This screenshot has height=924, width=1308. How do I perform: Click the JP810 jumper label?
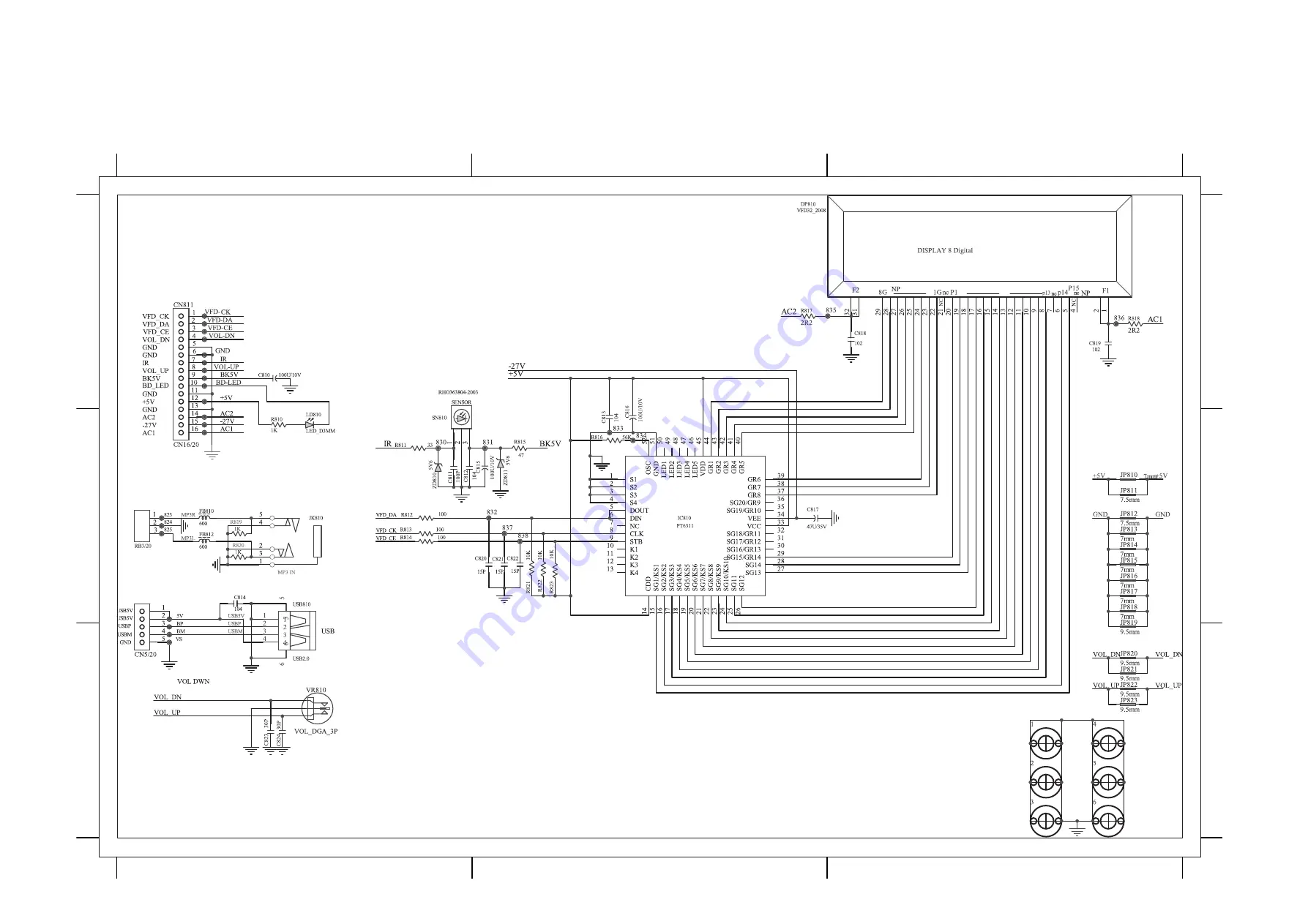1129,475
